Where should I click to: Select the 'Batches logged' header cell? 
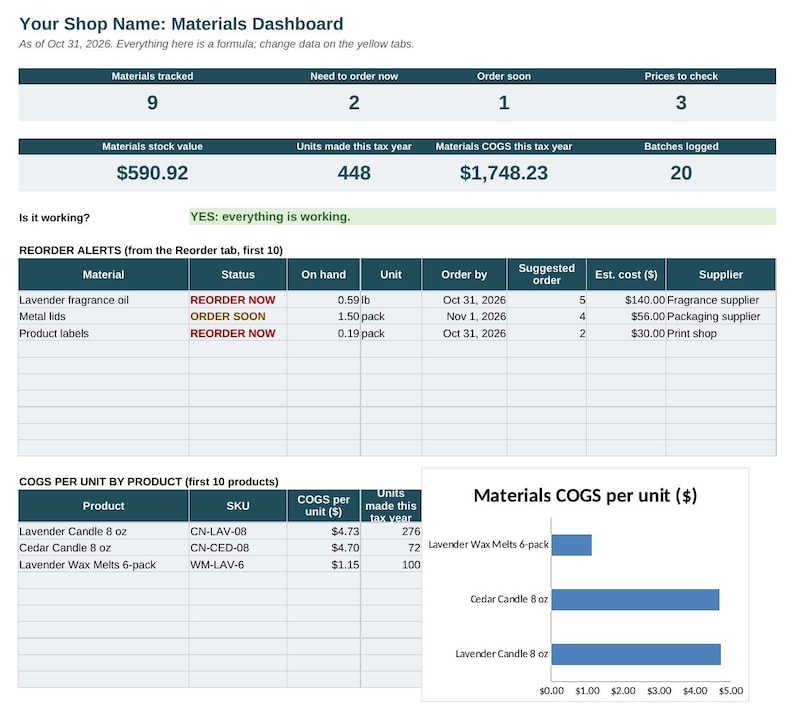[x=681, y=146]
